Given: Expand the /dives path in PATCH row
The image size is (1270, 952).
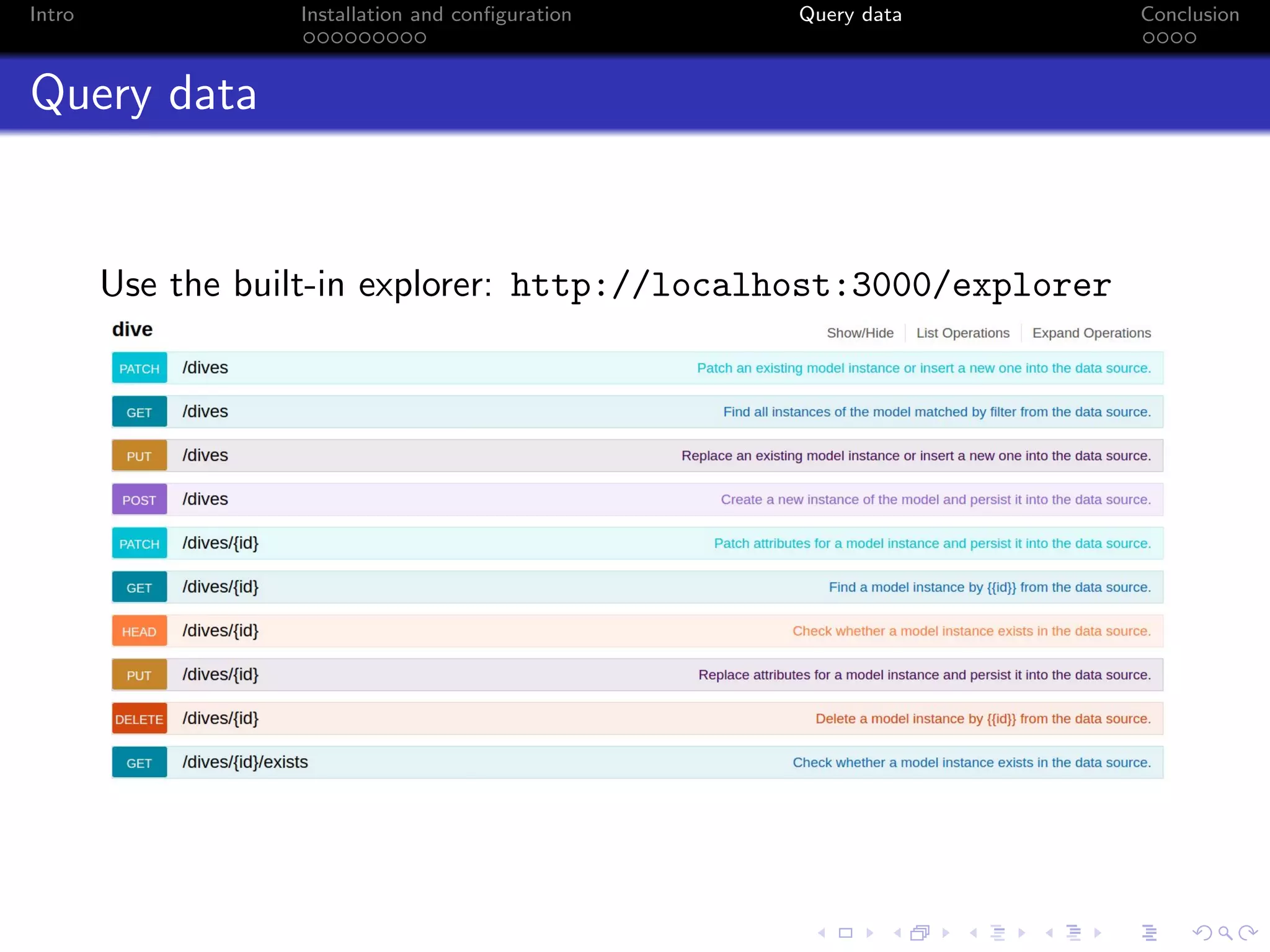Looking at the screenshot, I should click(205, 368).
